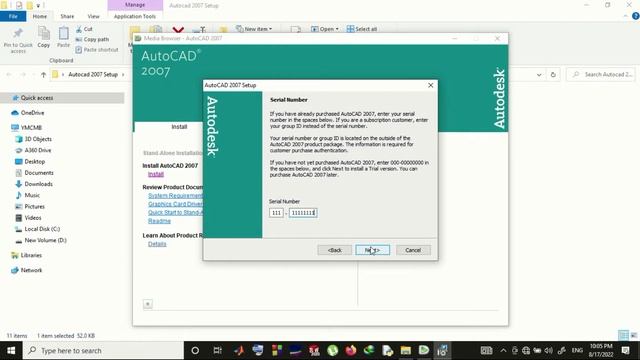Click Autocad 2007 Setup in the address path

click(93, 75)
